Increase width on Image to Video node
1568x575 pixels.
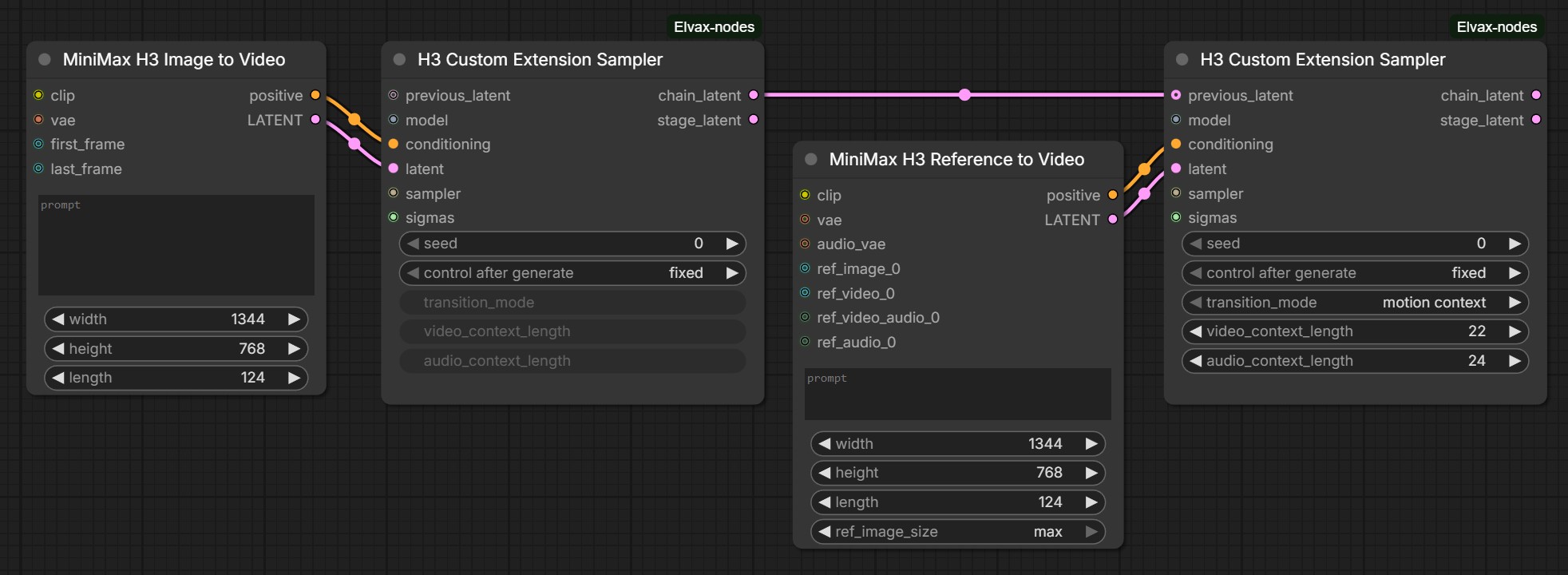point(294,319)
